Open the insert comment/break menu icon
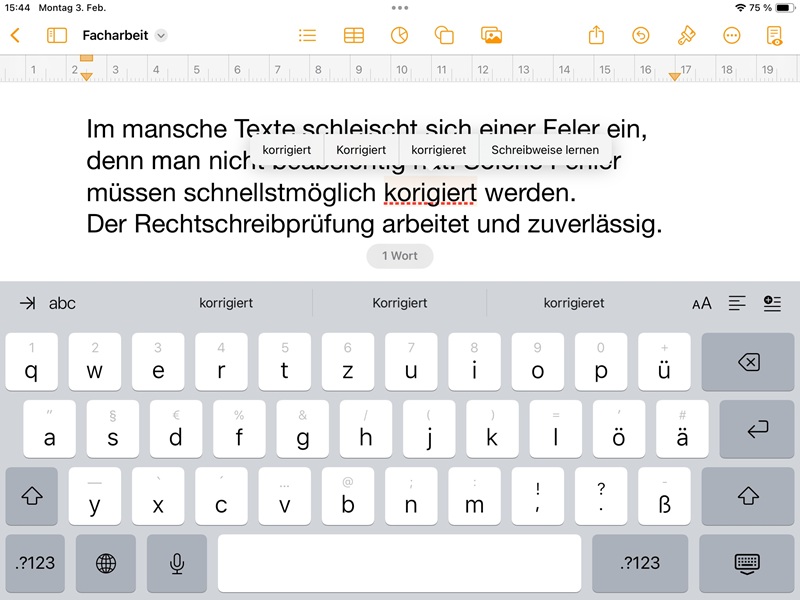This screenshot has width=800, height=600. [x=772, y=303]
